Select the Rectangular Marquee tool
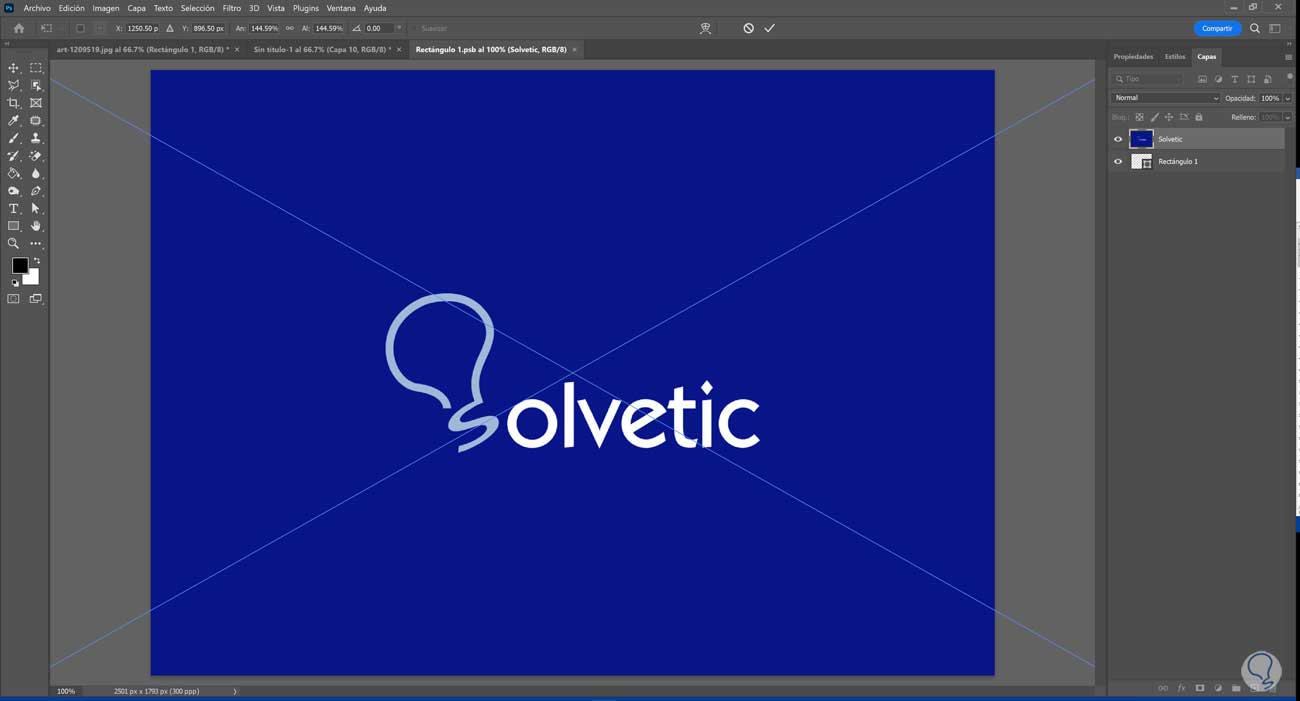The height and width of the screenshot is (701, 1300). [x=36, y=68]
